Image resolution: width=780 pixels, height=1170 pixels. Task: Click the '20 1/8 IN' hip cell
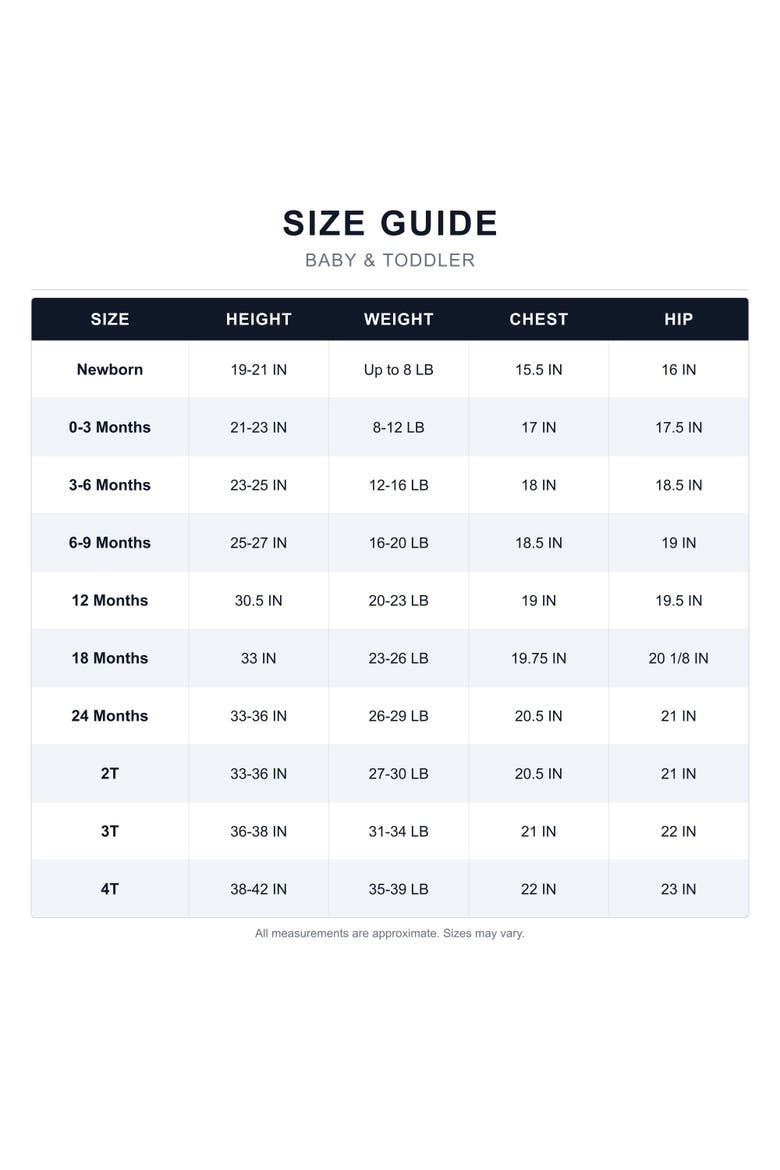[x=678, y=658]
